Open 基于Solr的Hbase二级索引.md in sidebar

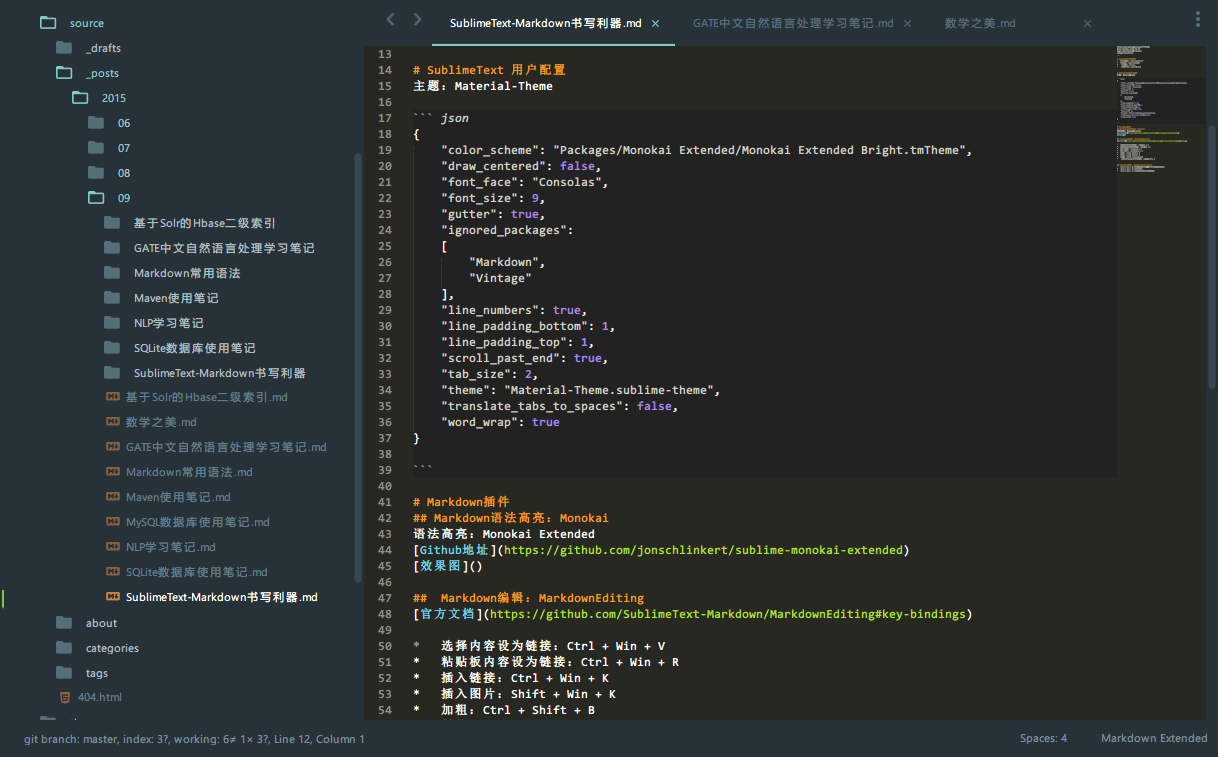tap(206, 397)
